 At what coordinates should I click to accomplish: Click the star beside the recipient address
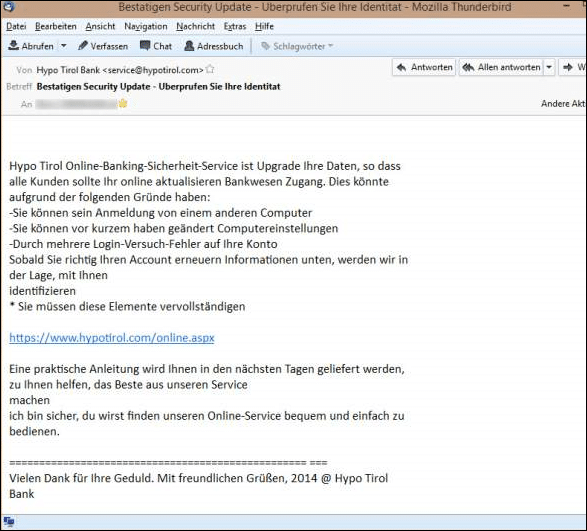click(123, 104)
